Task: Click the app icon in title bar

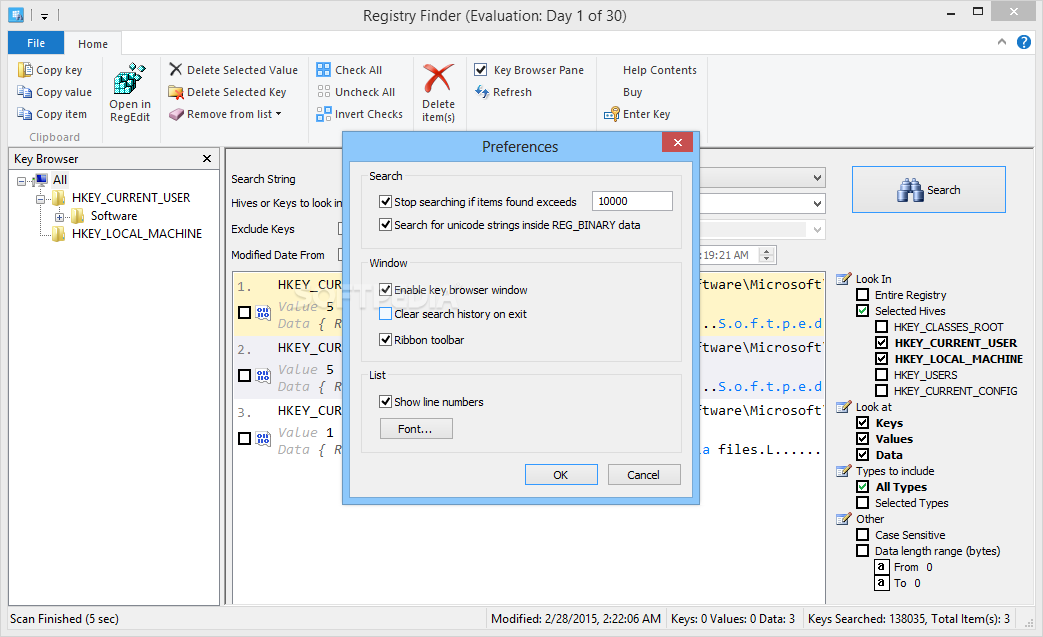Action: [x=16, y=15]
